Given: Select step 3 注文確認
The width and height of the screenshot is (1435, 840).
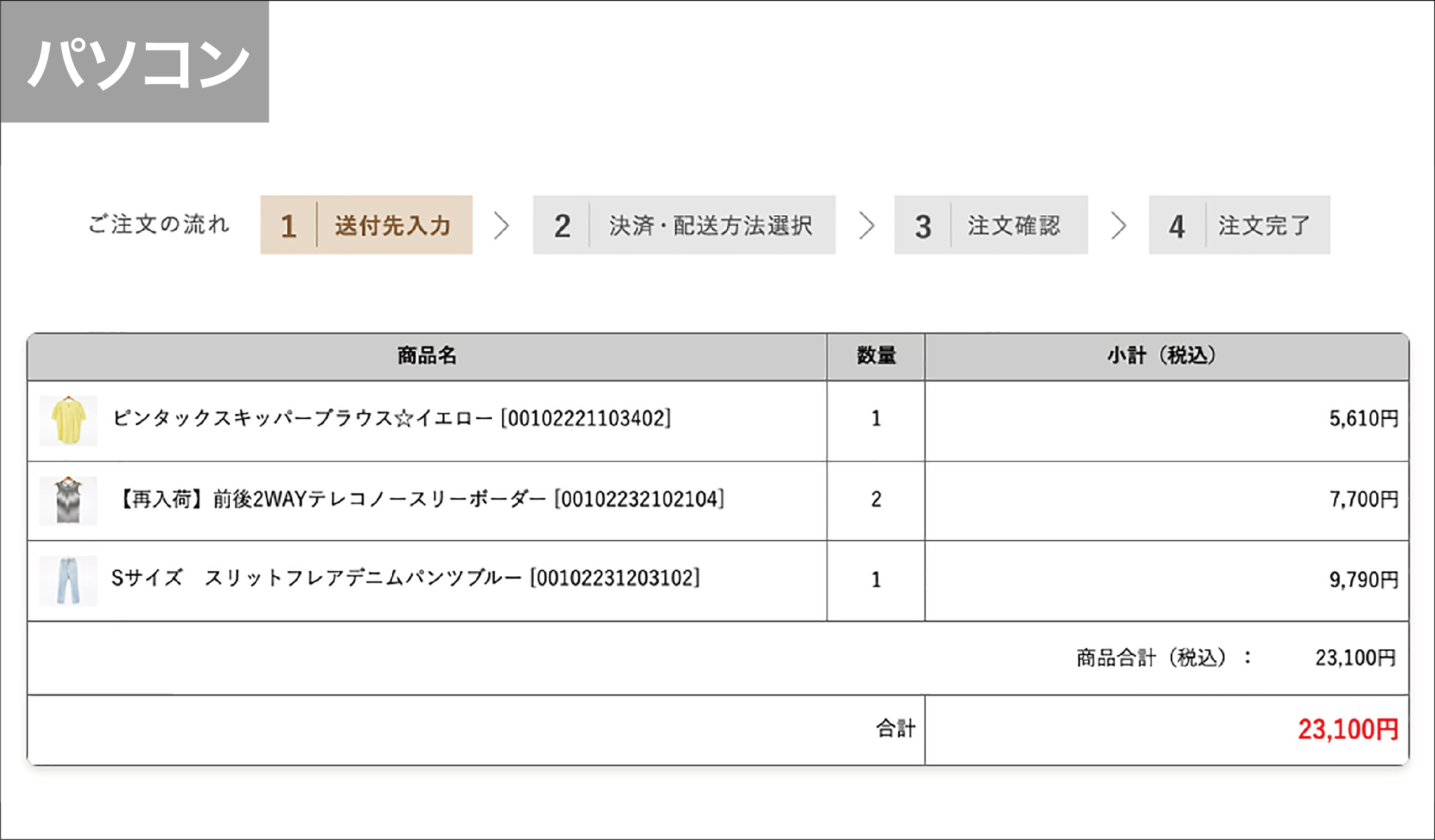Looking at the screenshot, I should (991, 225).
